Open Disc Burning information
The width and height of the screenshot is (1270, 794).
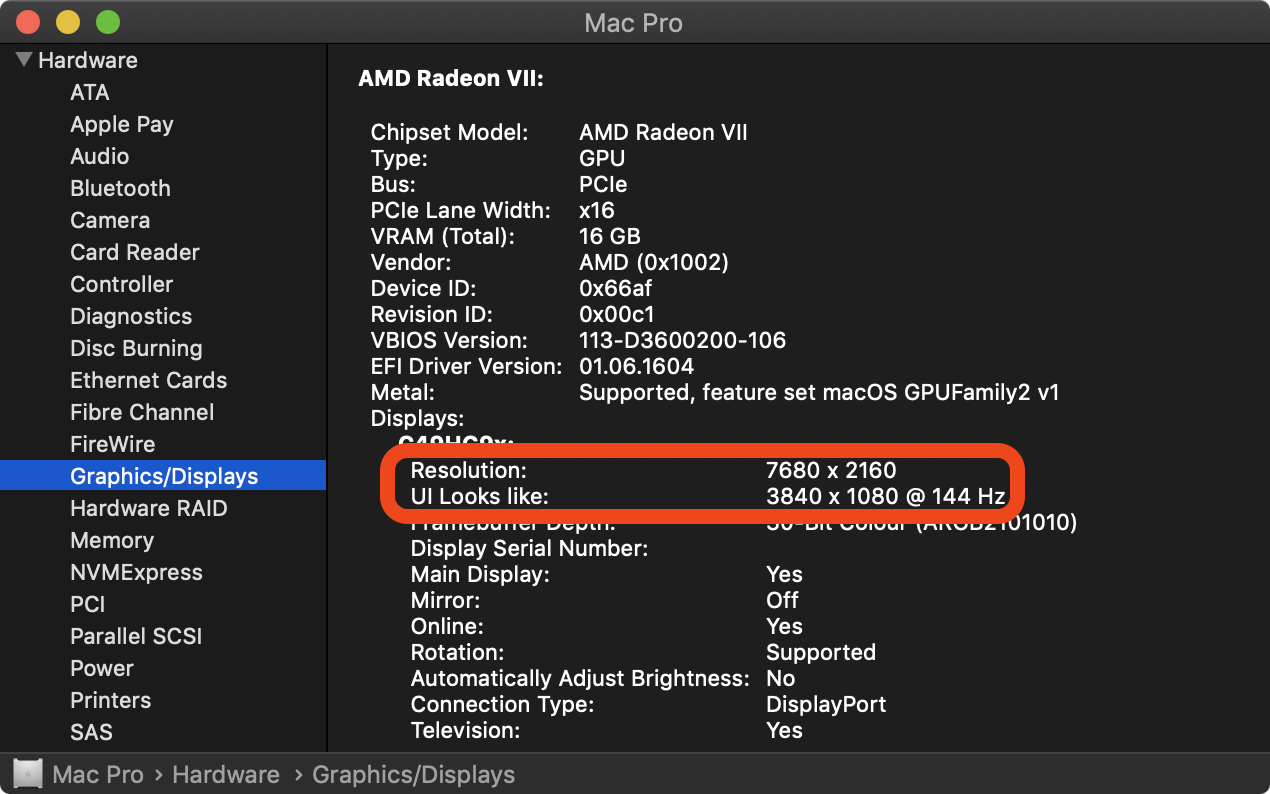(136, 348)
